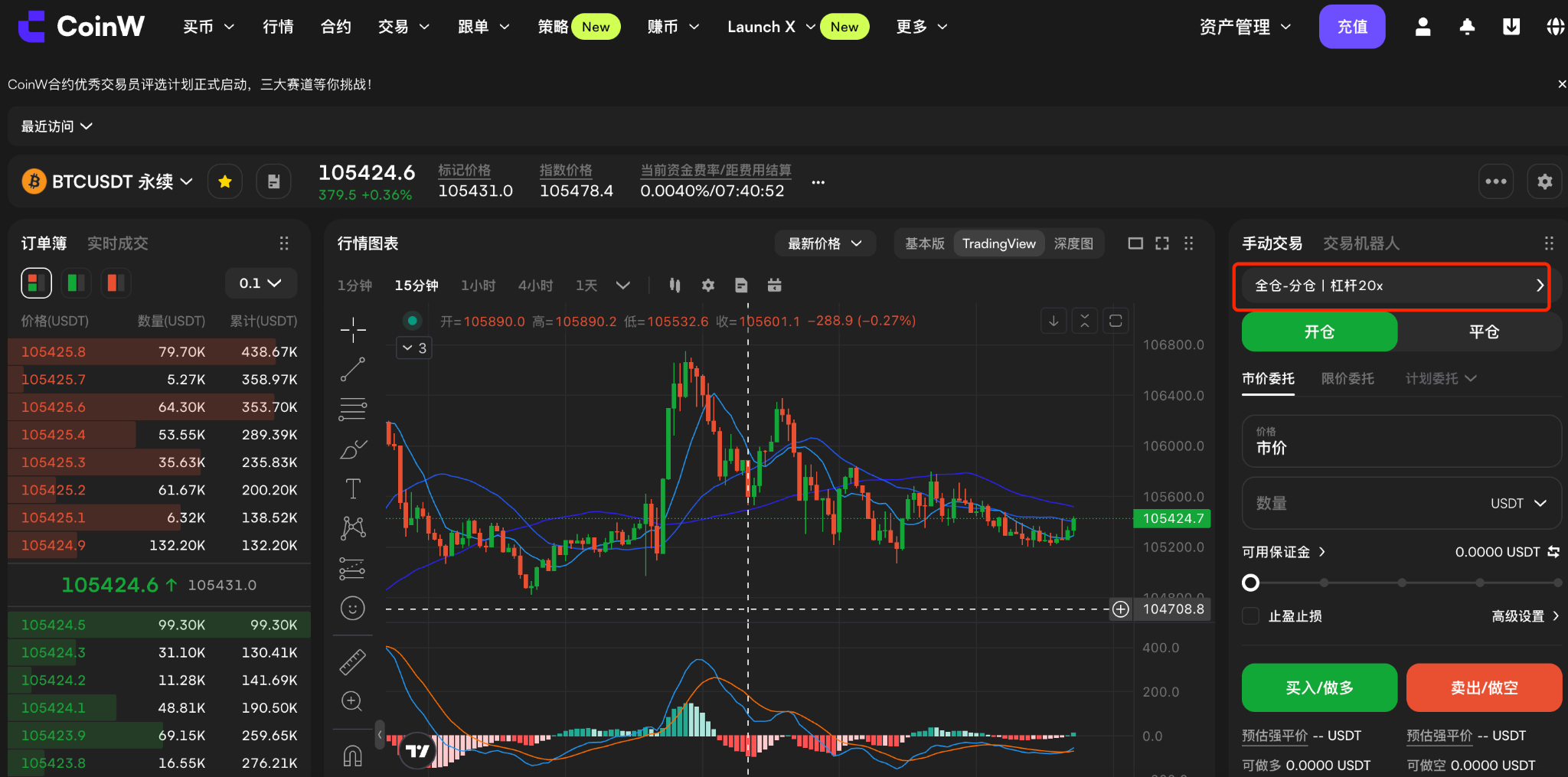This screenshot has width=1568, height=777.
Task: Select the crosshair cursor tool
Action: (353, 329)
